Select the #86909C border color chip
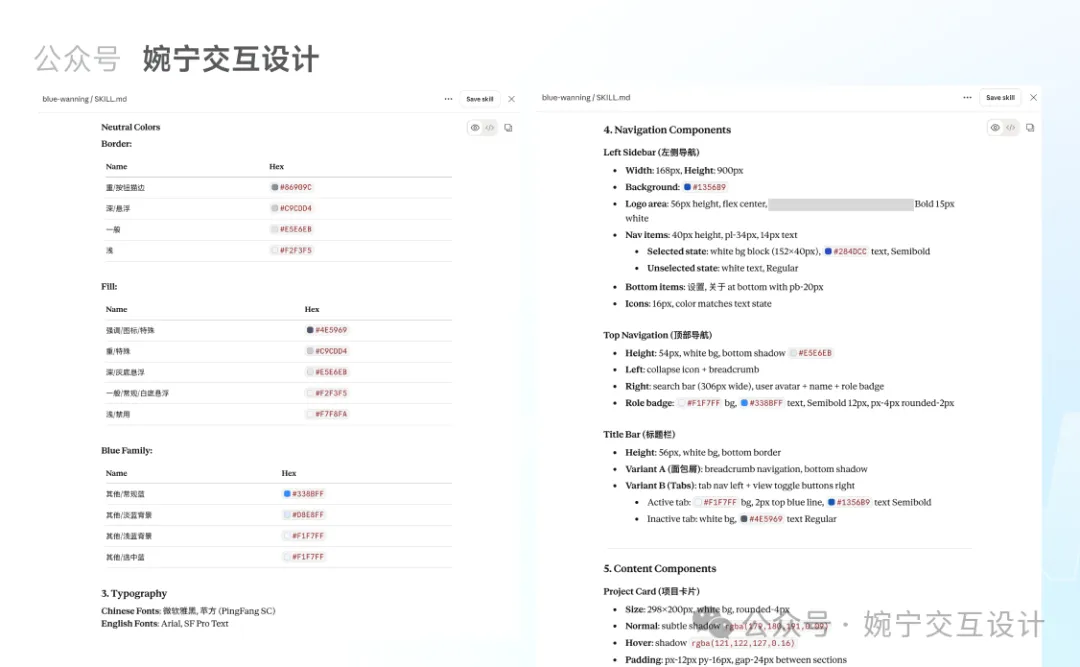This screenshot has width=1080, height=667. [292, 187]
